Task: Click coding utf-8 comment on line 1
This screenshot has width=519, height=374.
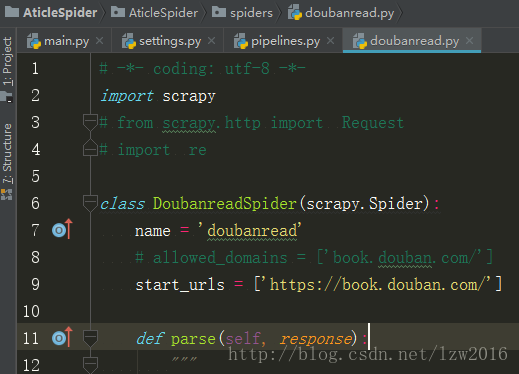Action: coord(202,69)
